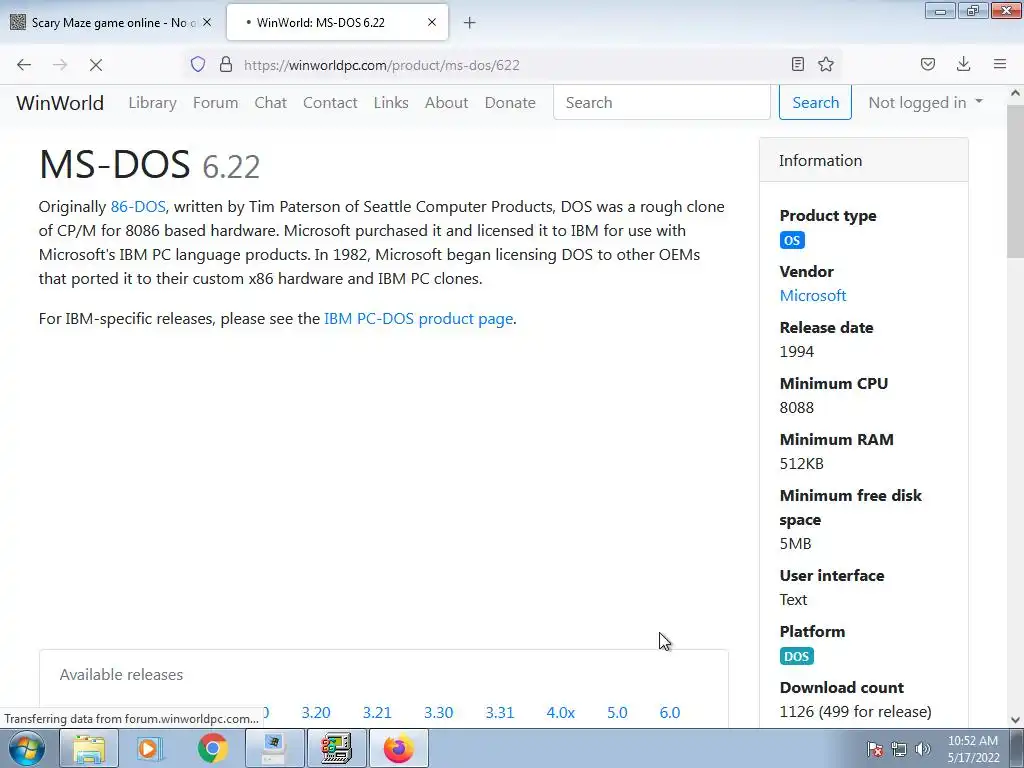Image resolution: width=1024 pixels, height=768 pixels.
Task: Open the Windows Start menu
Action: (27, 748)
